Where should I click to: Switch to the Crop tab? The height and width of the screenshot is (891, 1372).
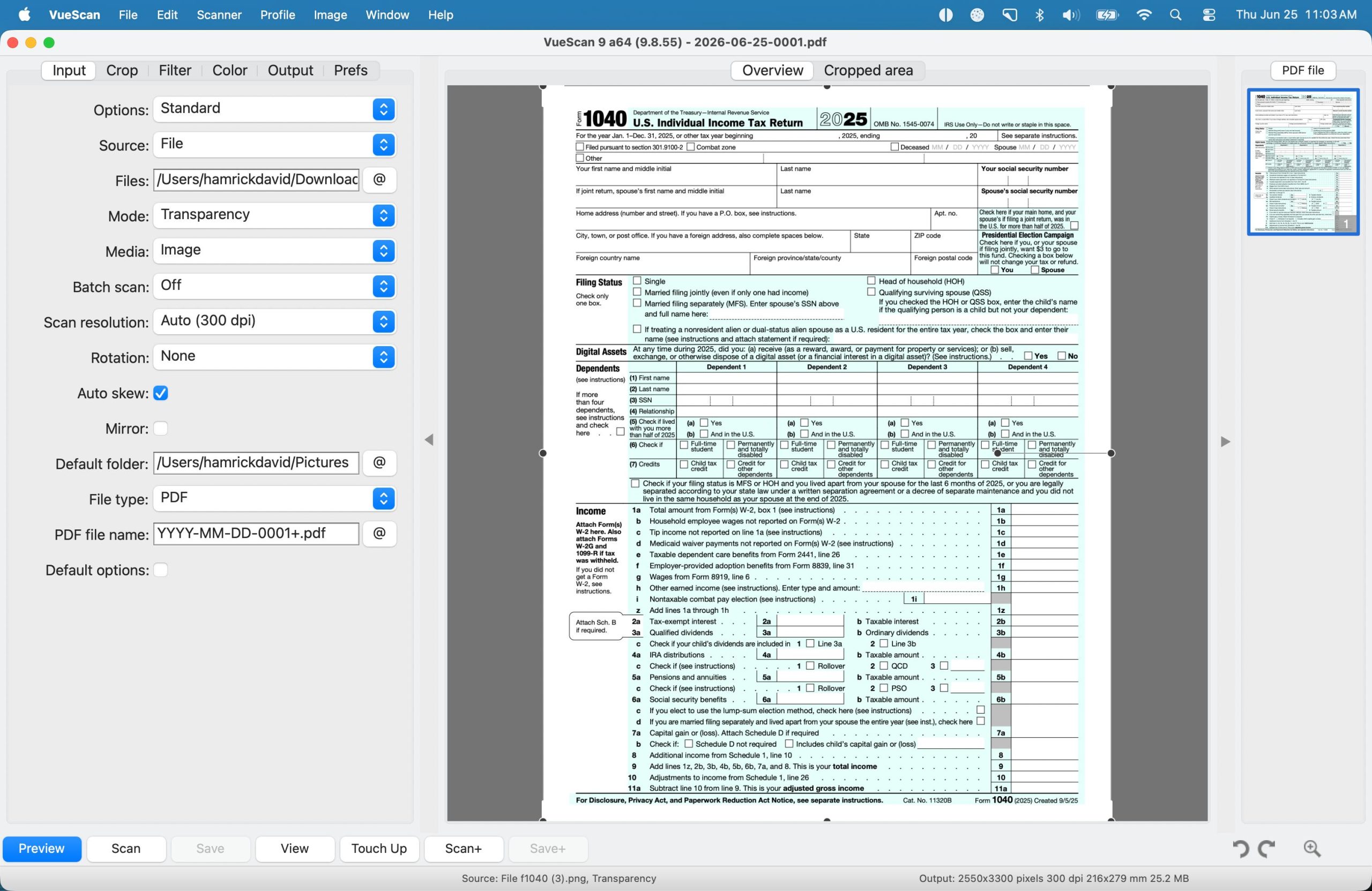point(122,70)
